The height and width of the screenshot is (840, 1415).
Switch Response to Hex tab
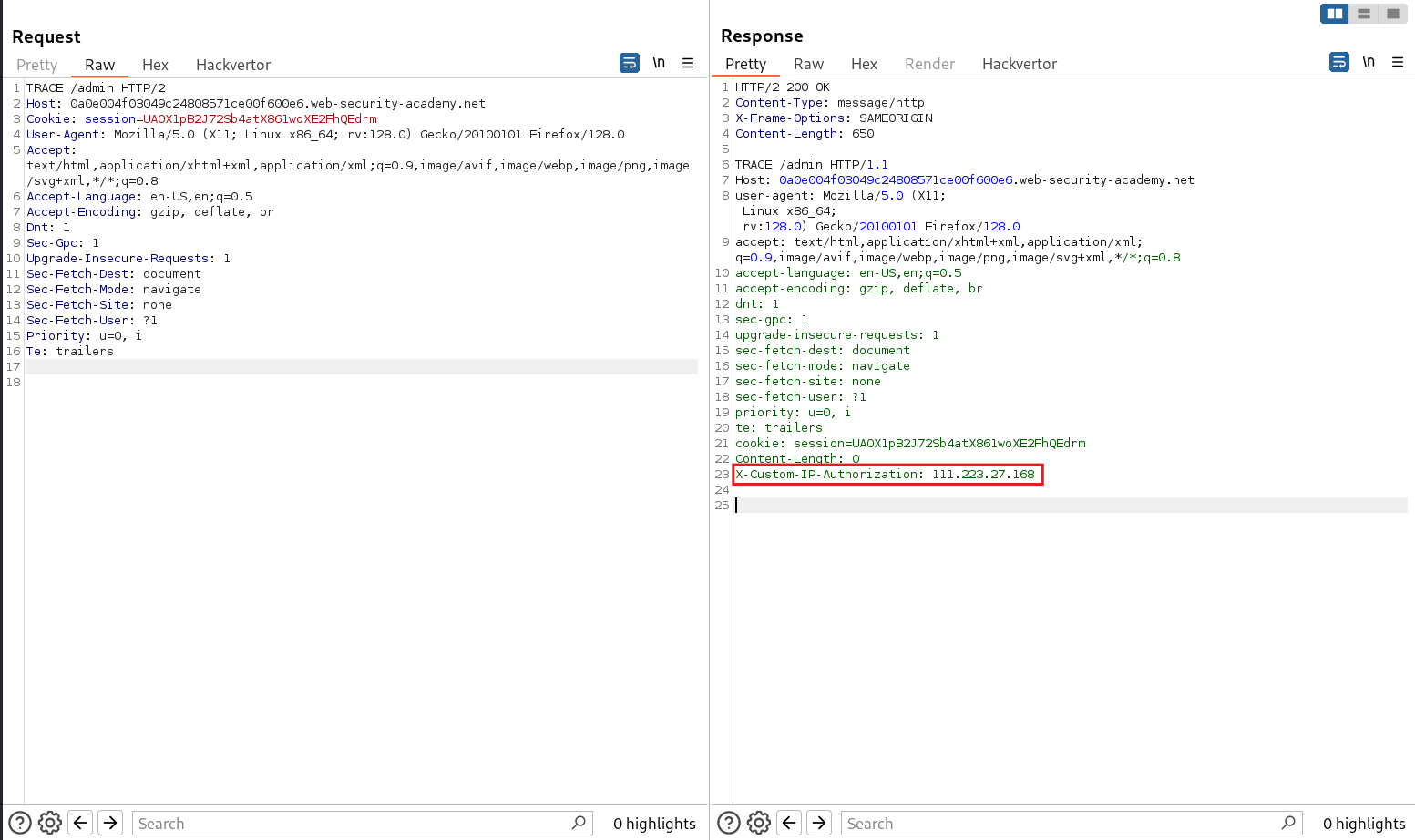pyautogui.click(x=864, y=64)
